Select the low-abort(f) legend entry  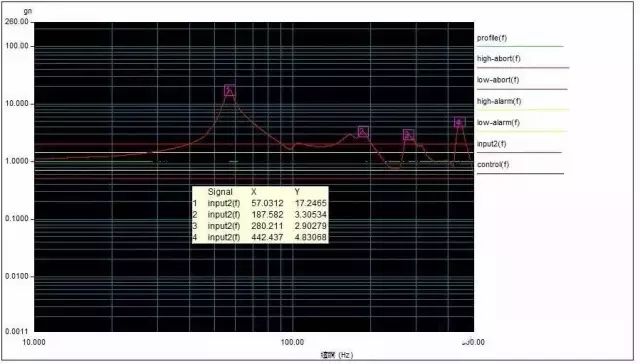point(498,80)
